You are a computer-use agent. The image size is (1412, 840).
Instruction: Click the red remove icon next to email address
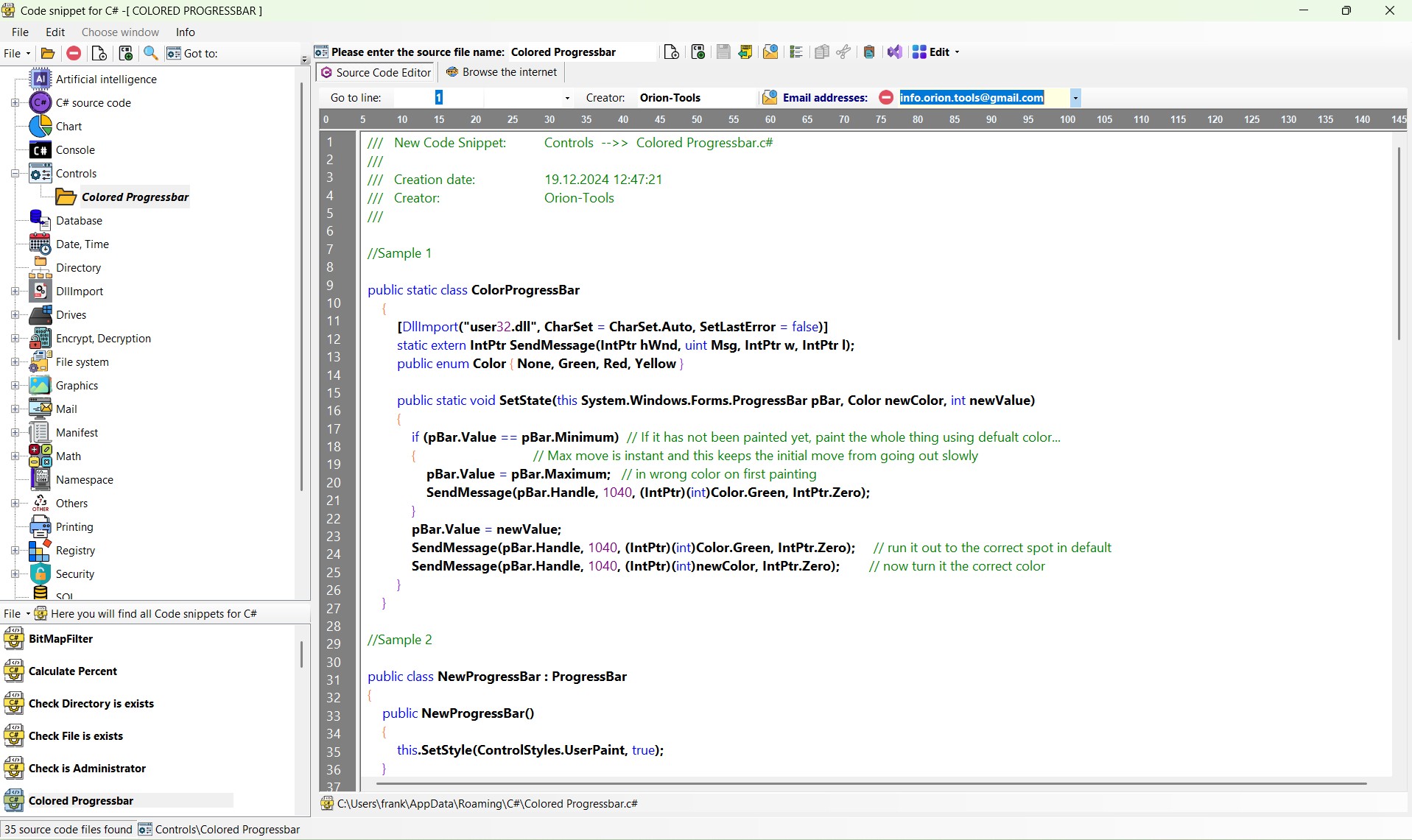(x=886, y=97)
